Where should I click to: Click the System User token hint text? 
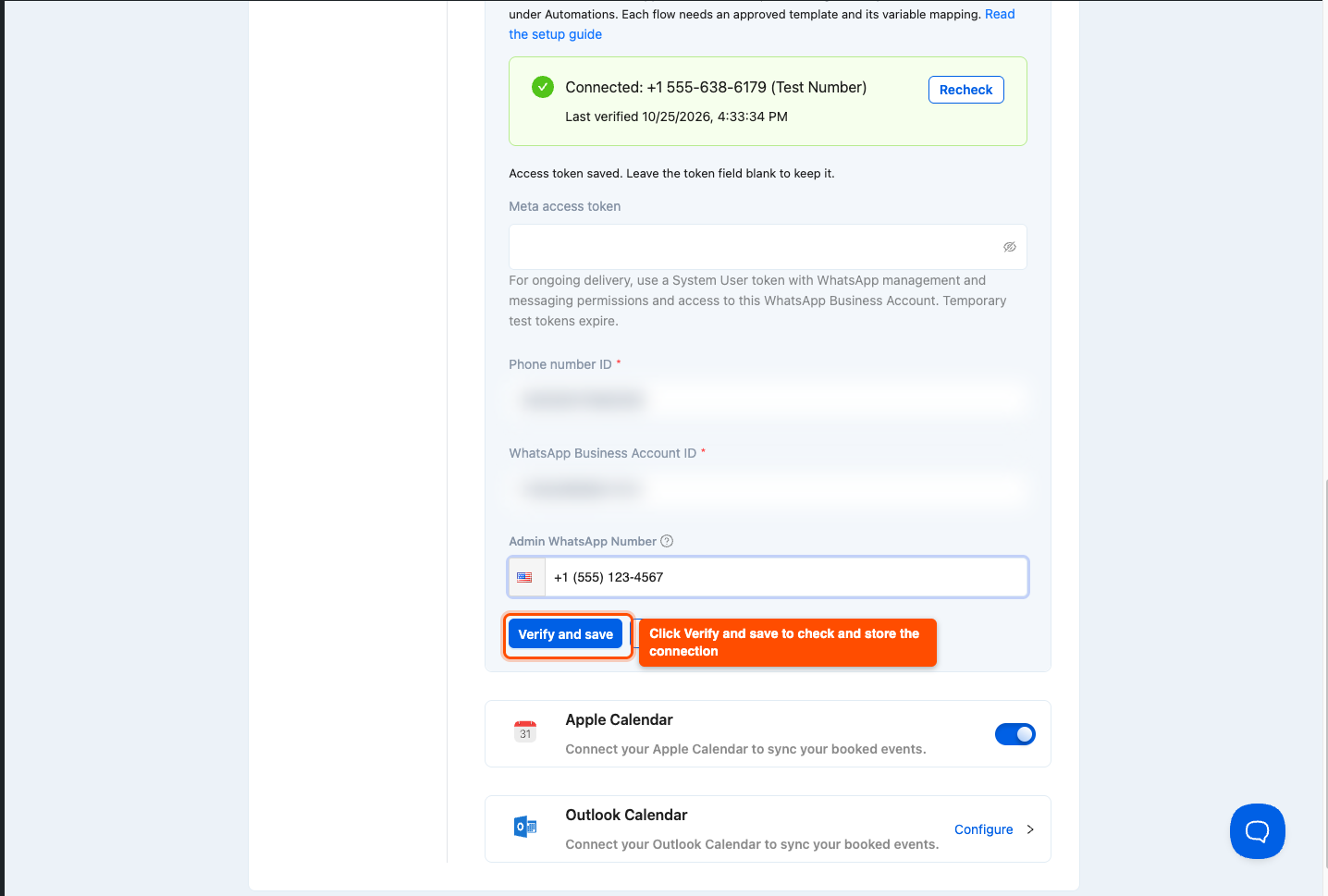point(757,301)
